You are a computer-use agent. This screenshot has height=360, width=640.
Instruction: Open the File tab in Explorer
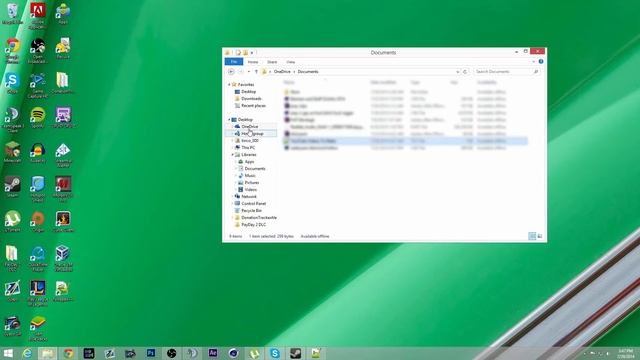coord(234,62)
